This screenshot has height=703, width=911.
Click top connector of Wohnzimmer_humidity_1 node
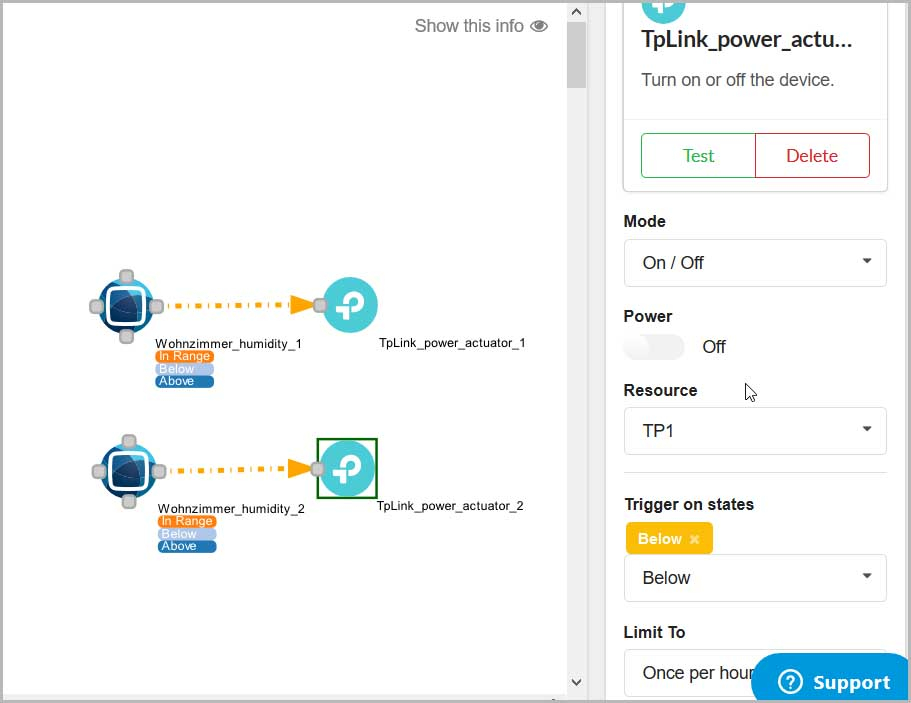[126, 276]
